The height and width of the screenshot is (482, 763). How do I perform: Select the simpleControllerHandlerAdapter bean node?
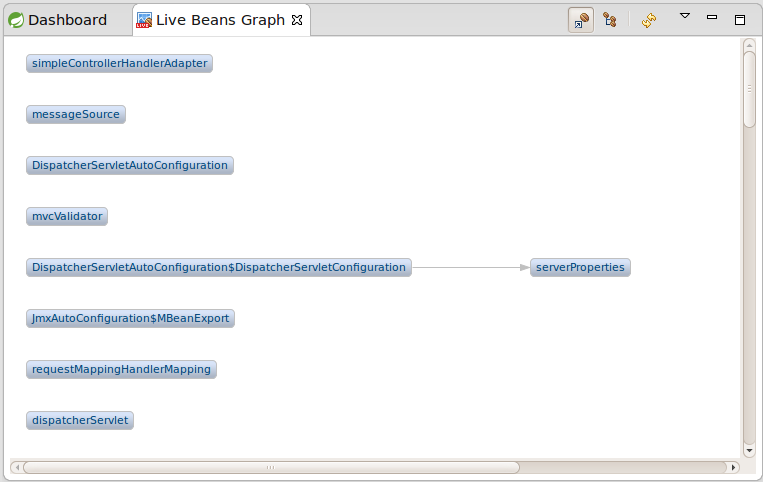119,63
